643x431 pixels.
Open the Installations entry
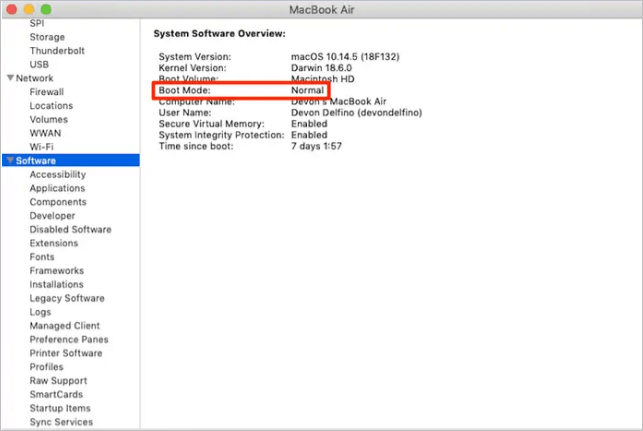56,285
